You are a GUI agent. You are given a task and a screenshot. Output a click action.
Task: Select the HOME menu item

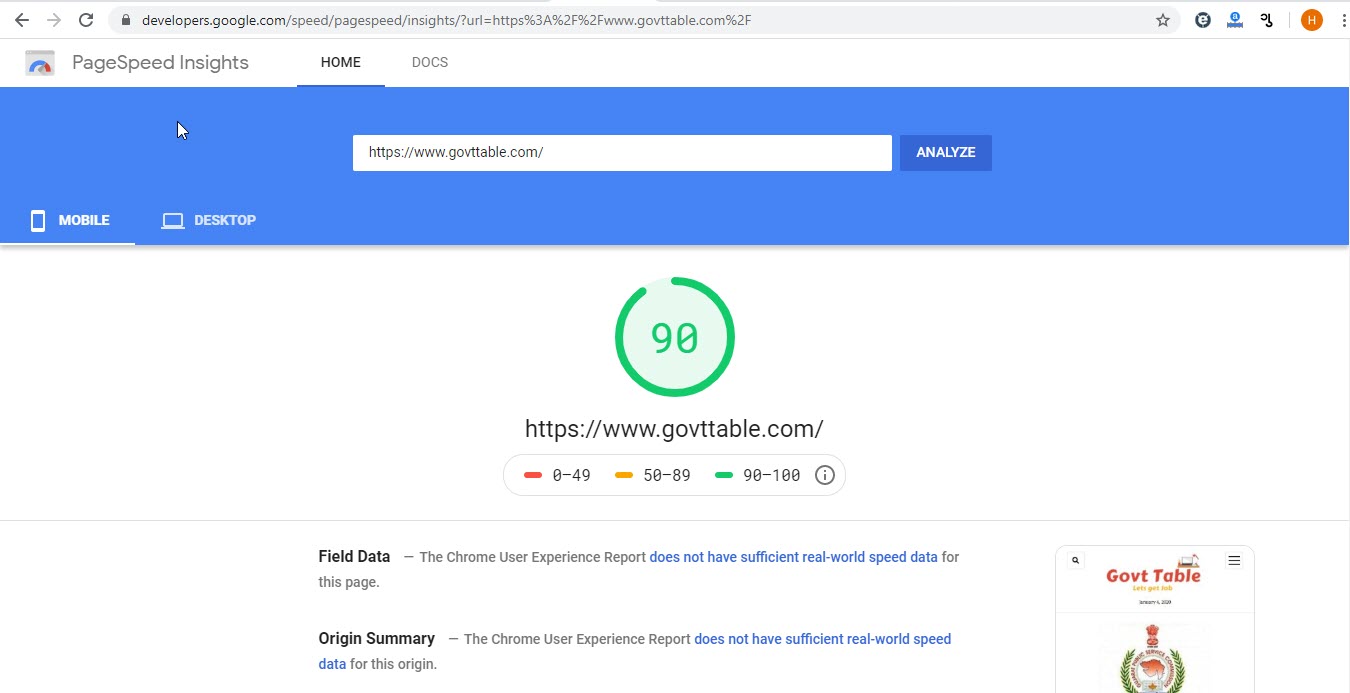(x=340, y=62)
